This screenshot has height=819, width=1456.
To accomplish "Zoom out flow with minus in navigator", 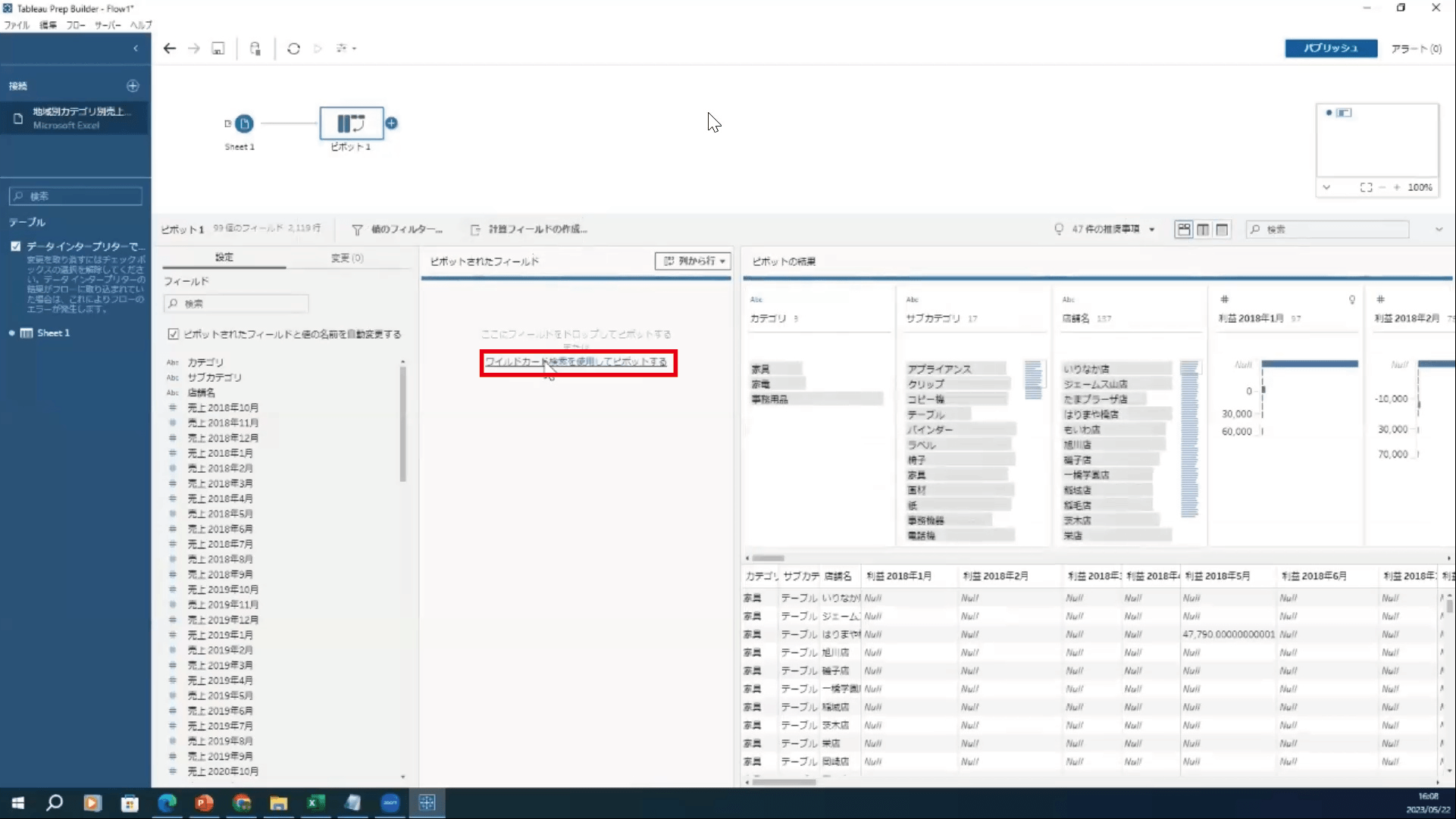I will coord(1382,187).
